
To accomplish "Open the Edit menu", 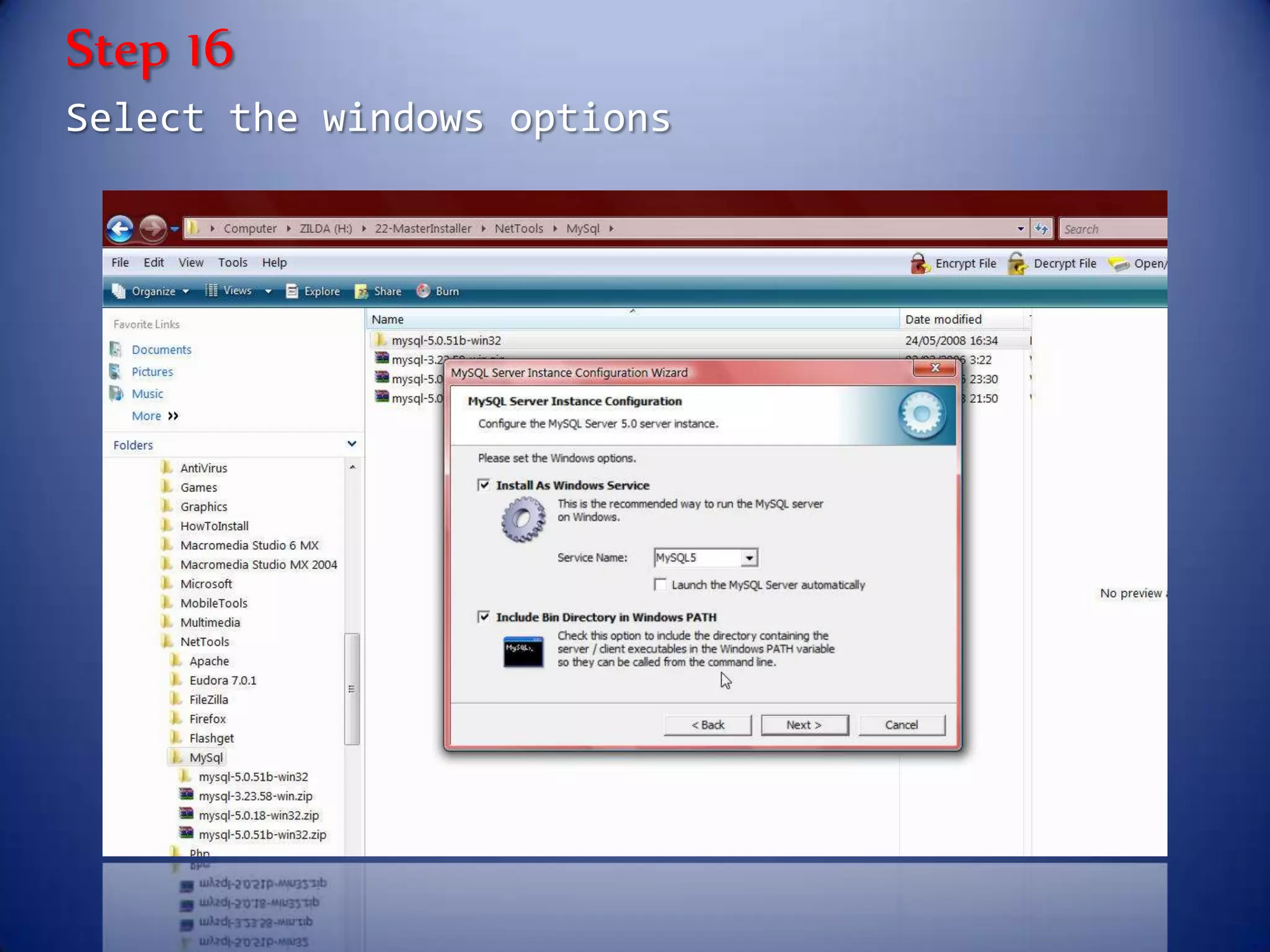I will pos(154,263).
